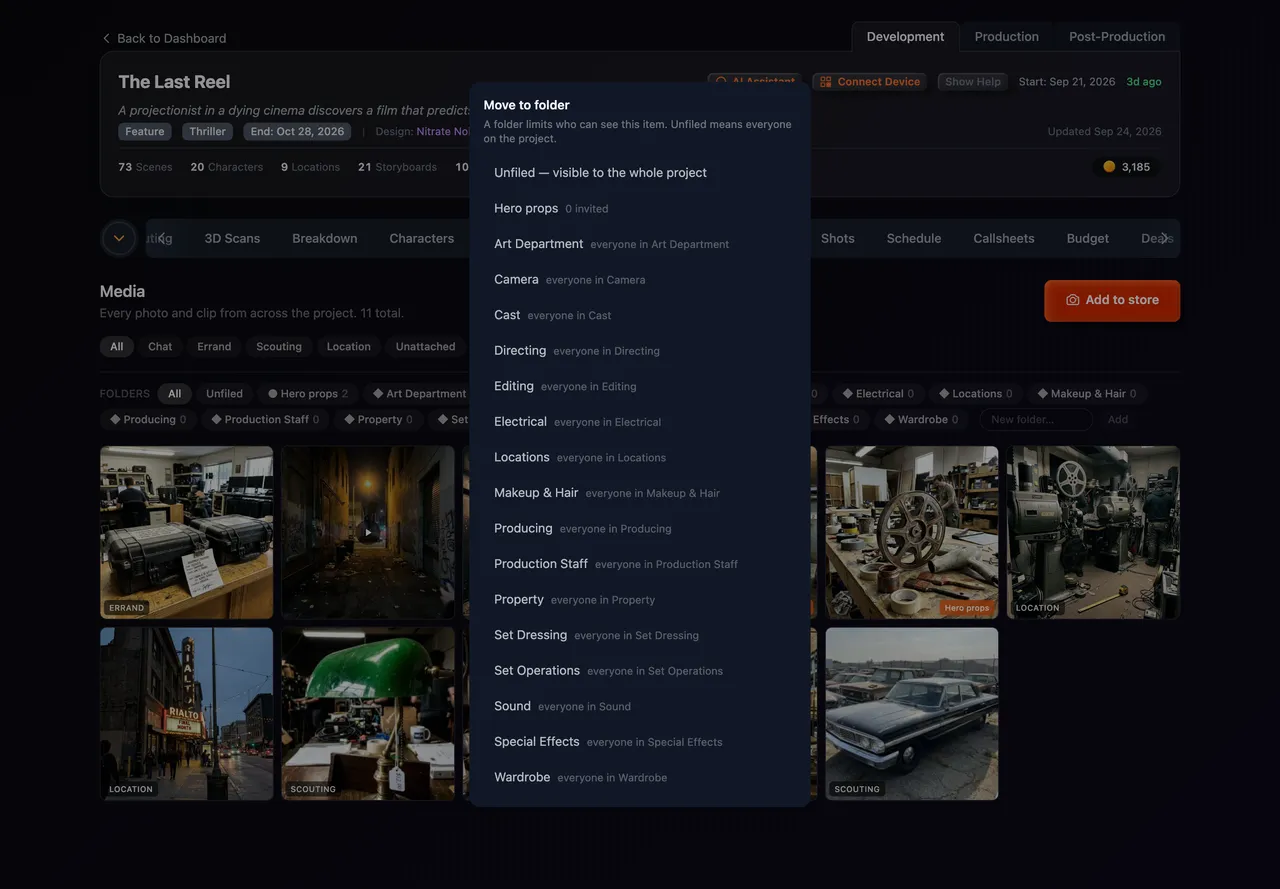Click the diamond icon on the Electrical folder chip
The image size is (1280, 889).
(847, 394)
